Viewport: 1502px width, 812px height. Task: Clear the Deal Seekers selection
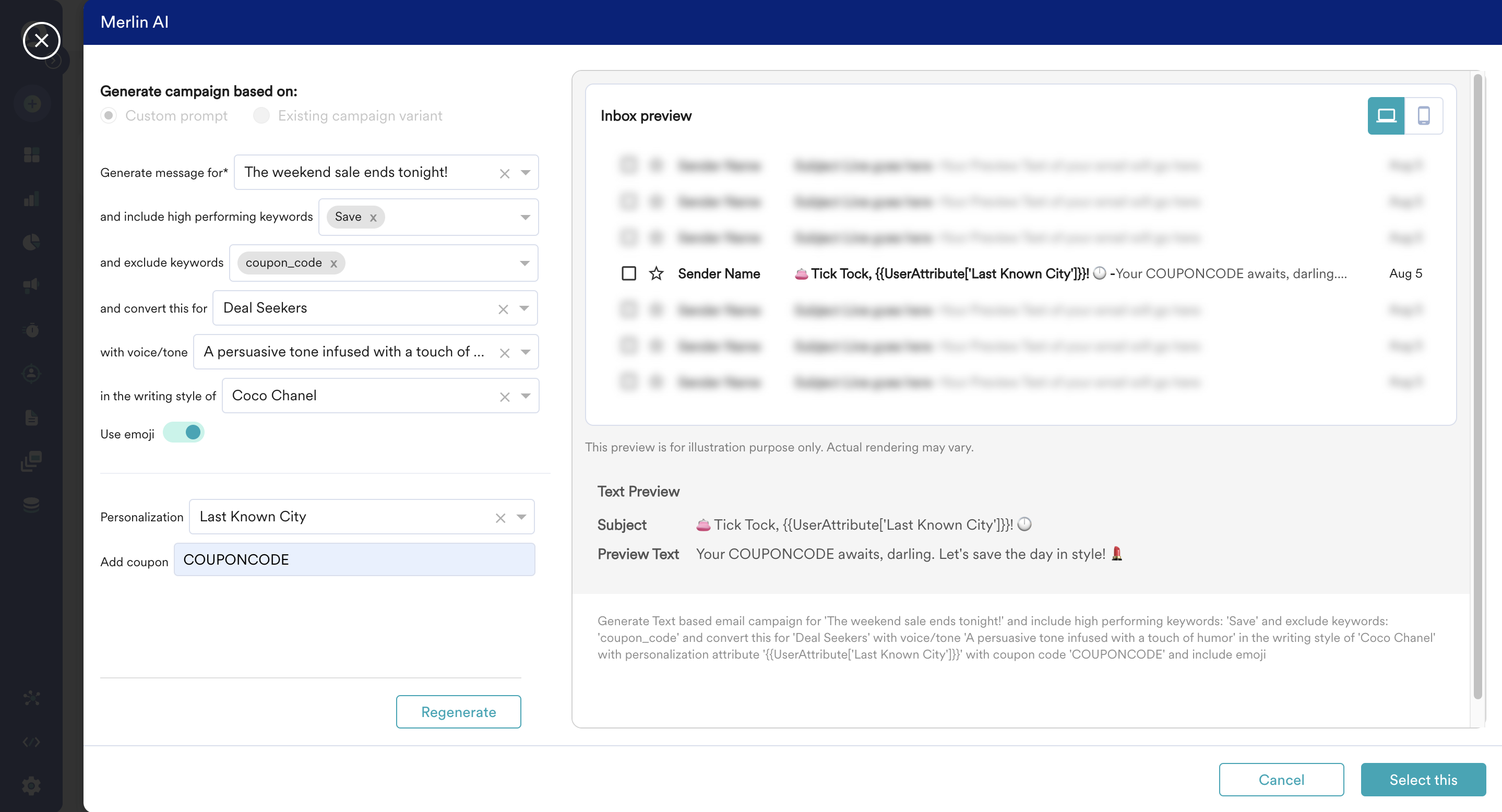503,309
